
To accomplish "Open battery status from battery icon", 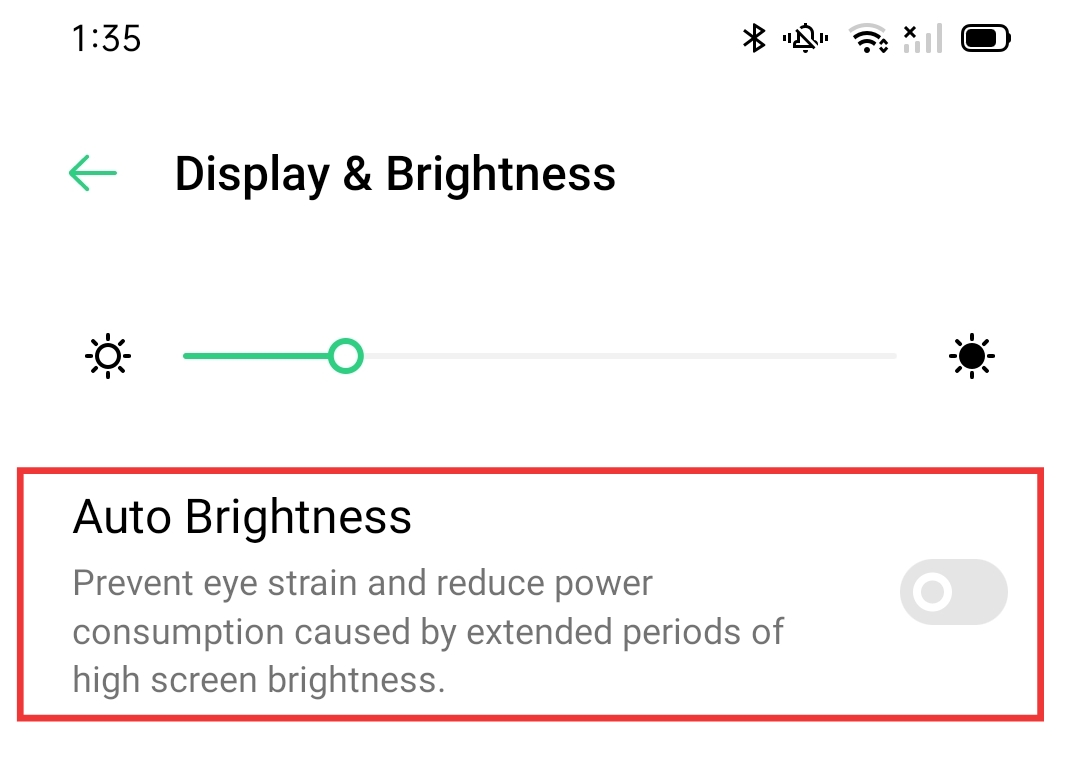I will tap(985, 37).
